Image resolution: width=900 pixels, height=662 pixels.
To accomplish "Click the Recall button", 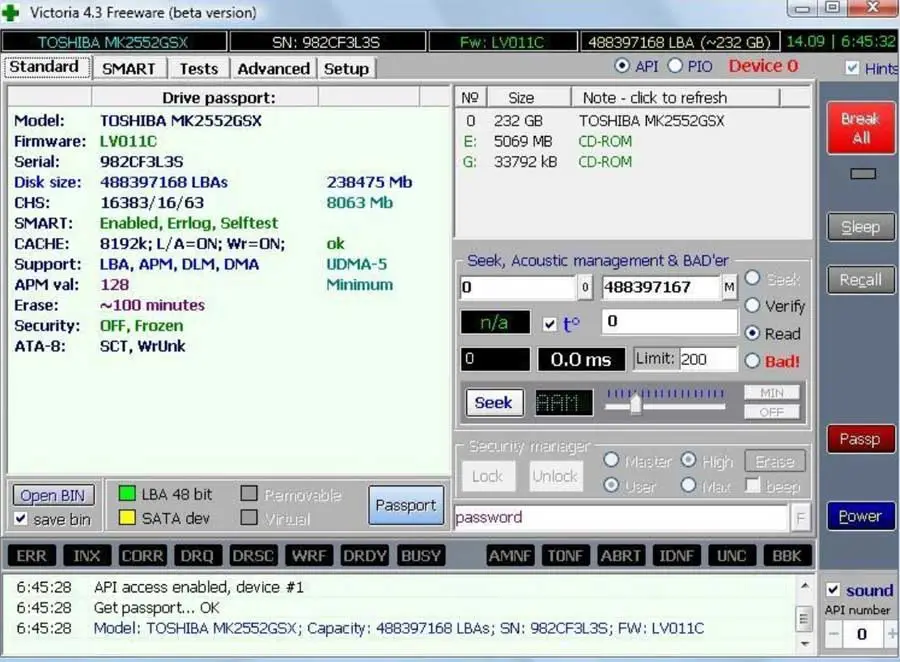I will click(861, 280).
